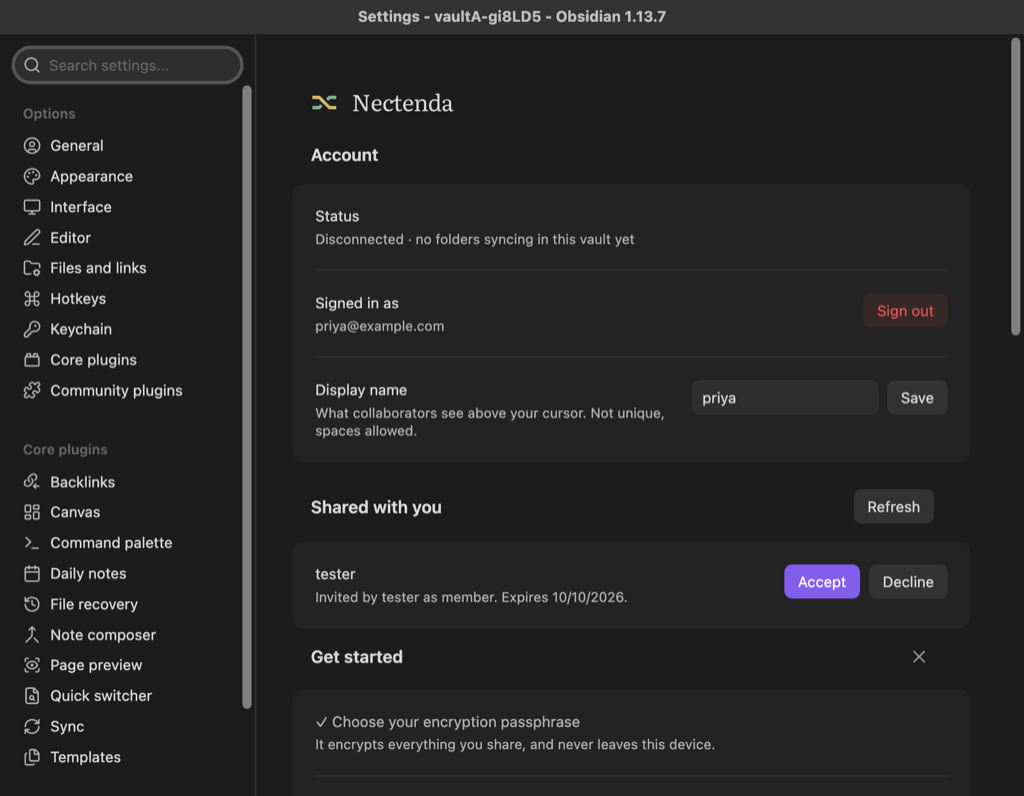
Task: Click the Command palette prompt icon
Action: pos(32,543)
